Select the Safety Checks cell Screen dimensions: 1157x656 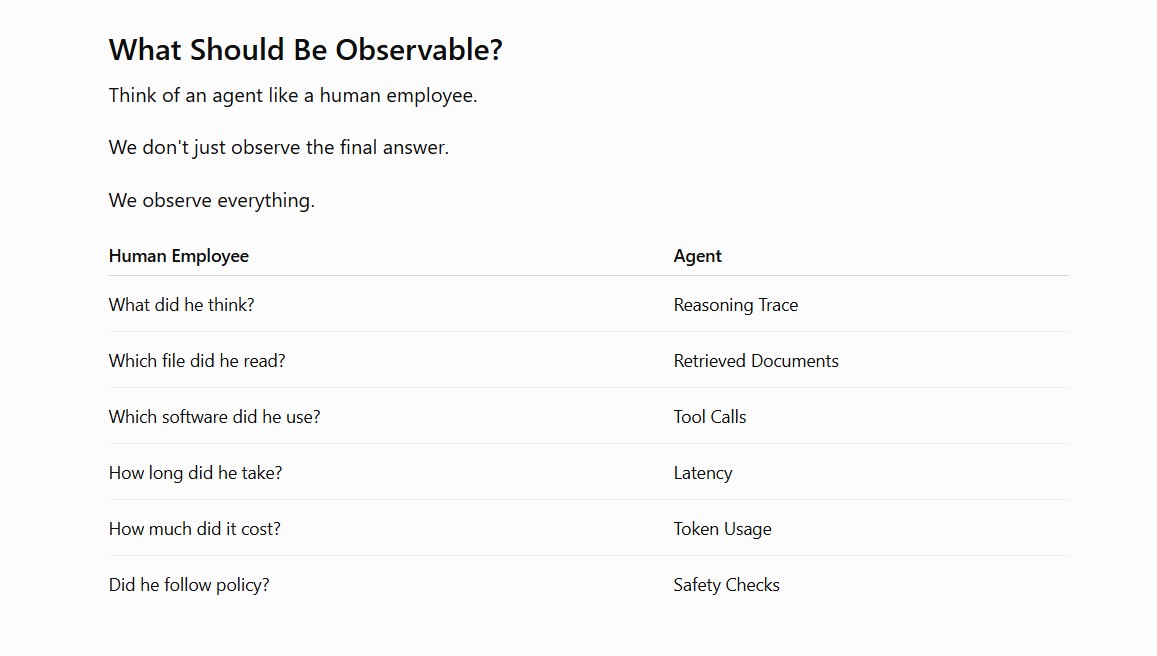(x=727, y=585)
